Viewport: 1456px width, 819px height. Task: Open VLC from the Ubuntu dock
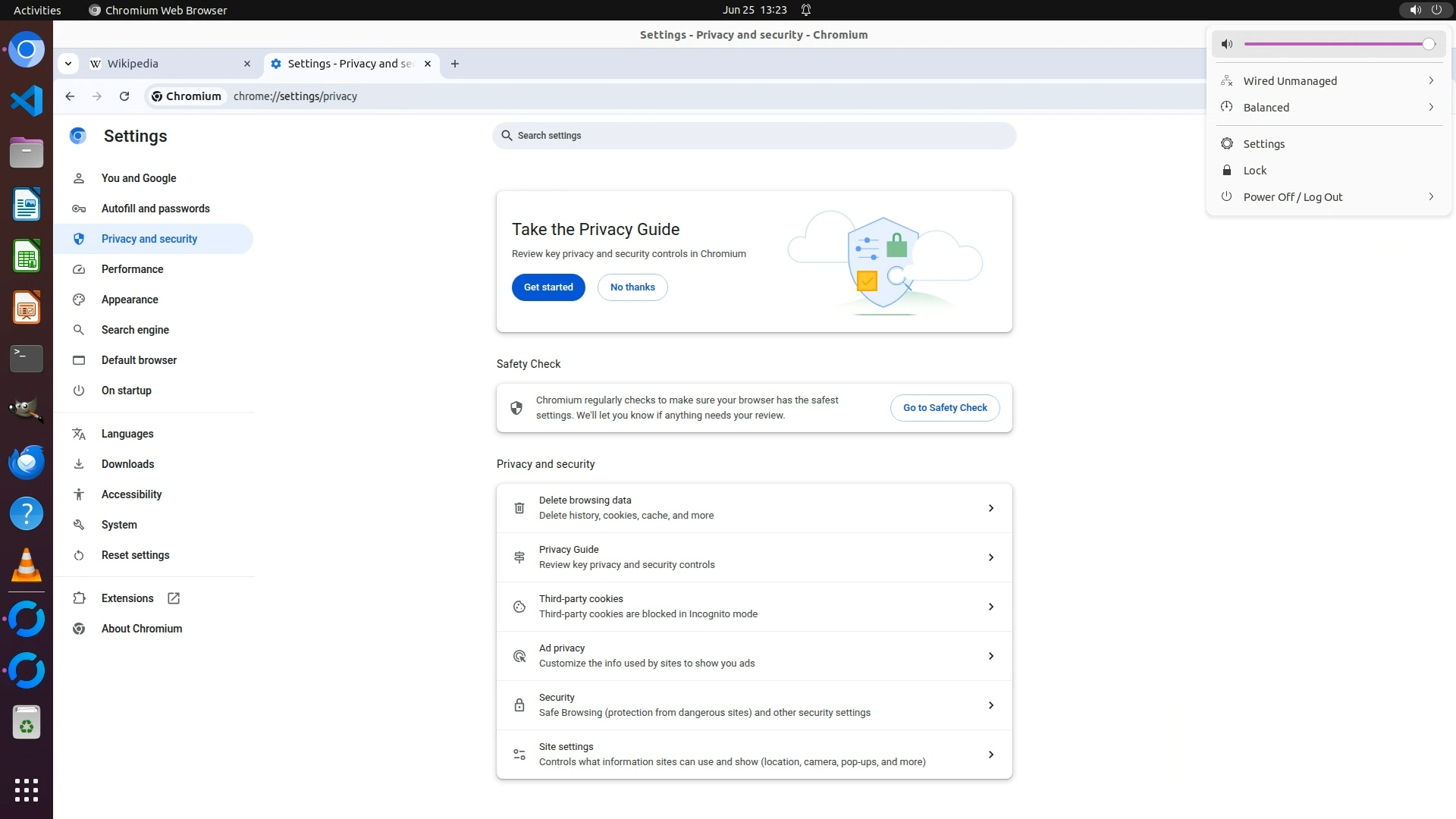[27, 566]
